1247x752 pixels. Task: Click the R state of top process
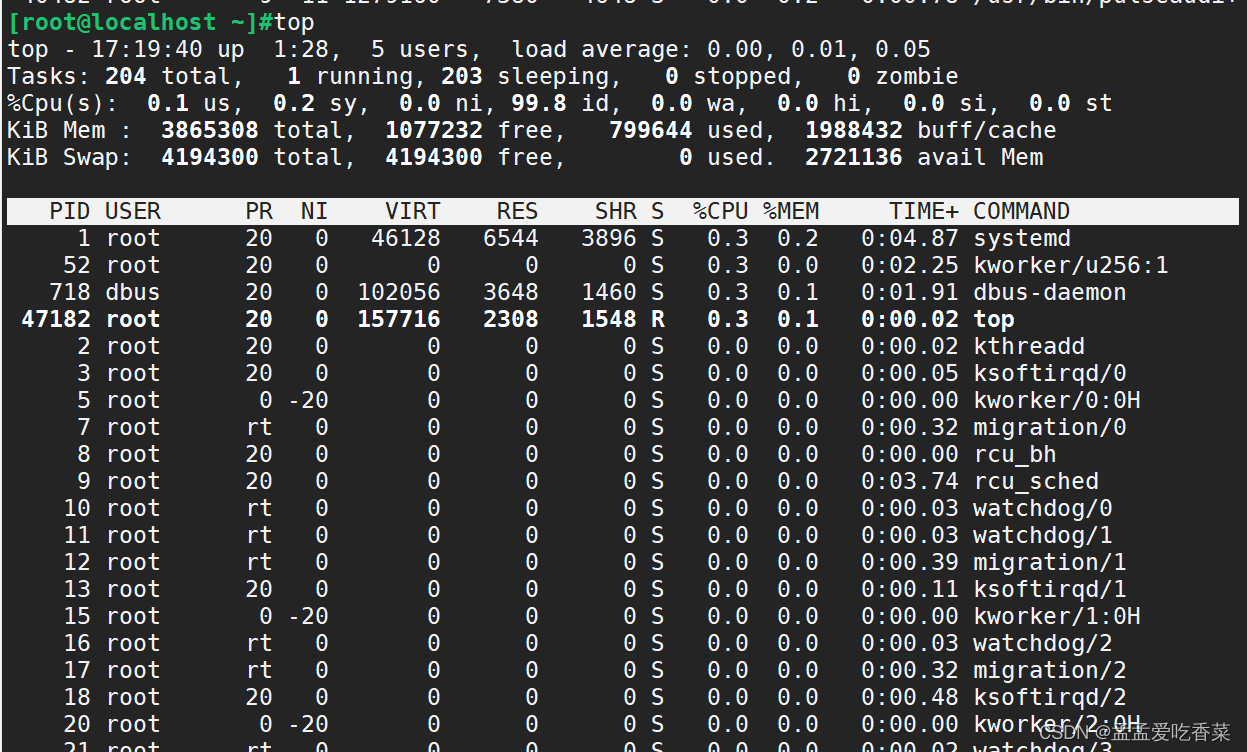pos(658,319)
